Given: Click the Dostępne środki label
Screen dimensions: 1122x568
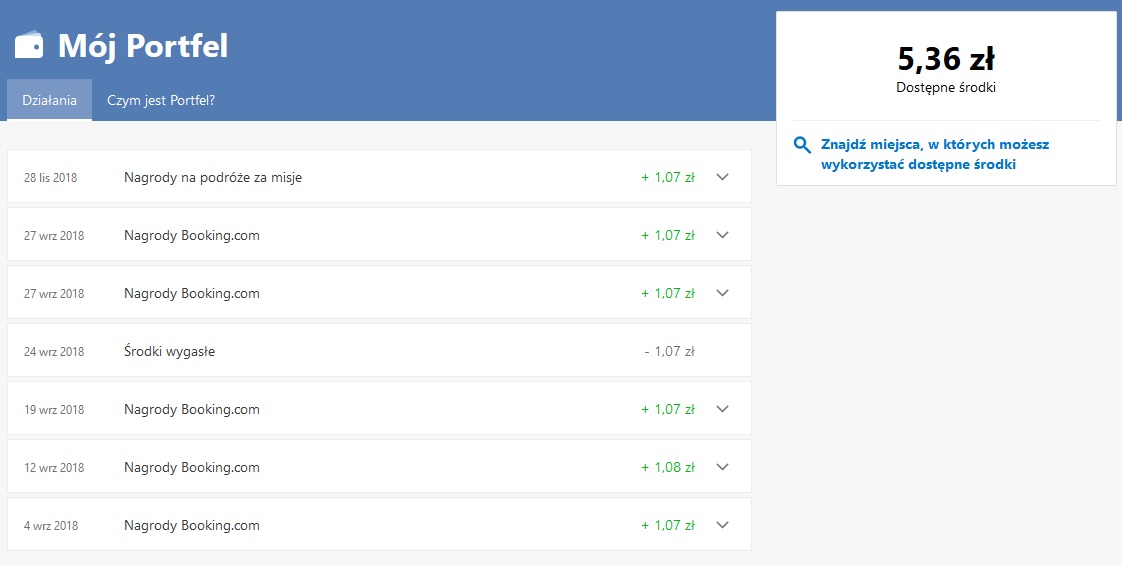Looking at the screenshot, I should coord(946,88).
